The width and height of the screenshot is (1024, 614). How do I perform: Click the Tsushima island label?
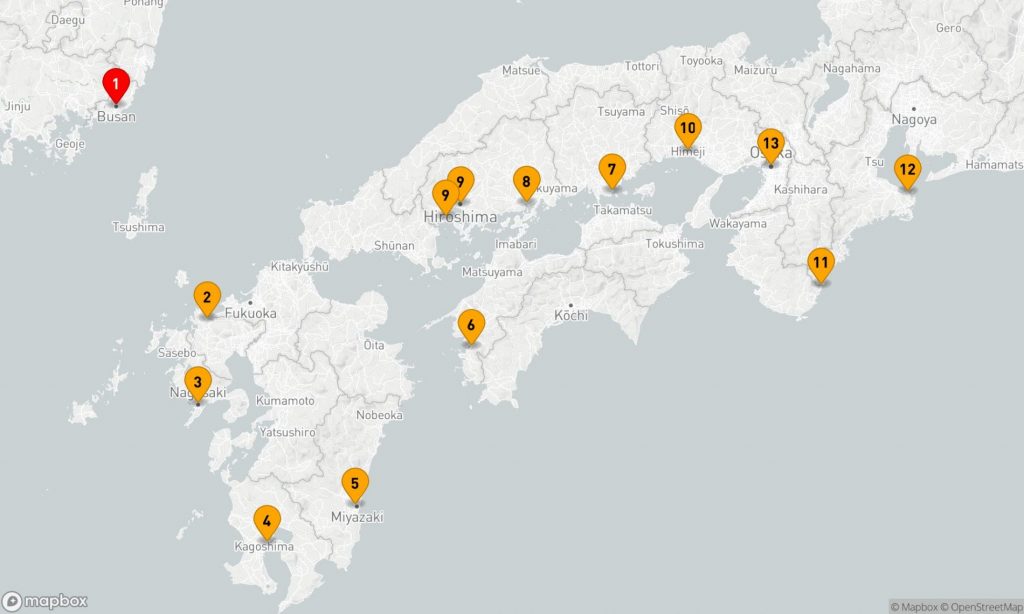click(x=138, y=227)
